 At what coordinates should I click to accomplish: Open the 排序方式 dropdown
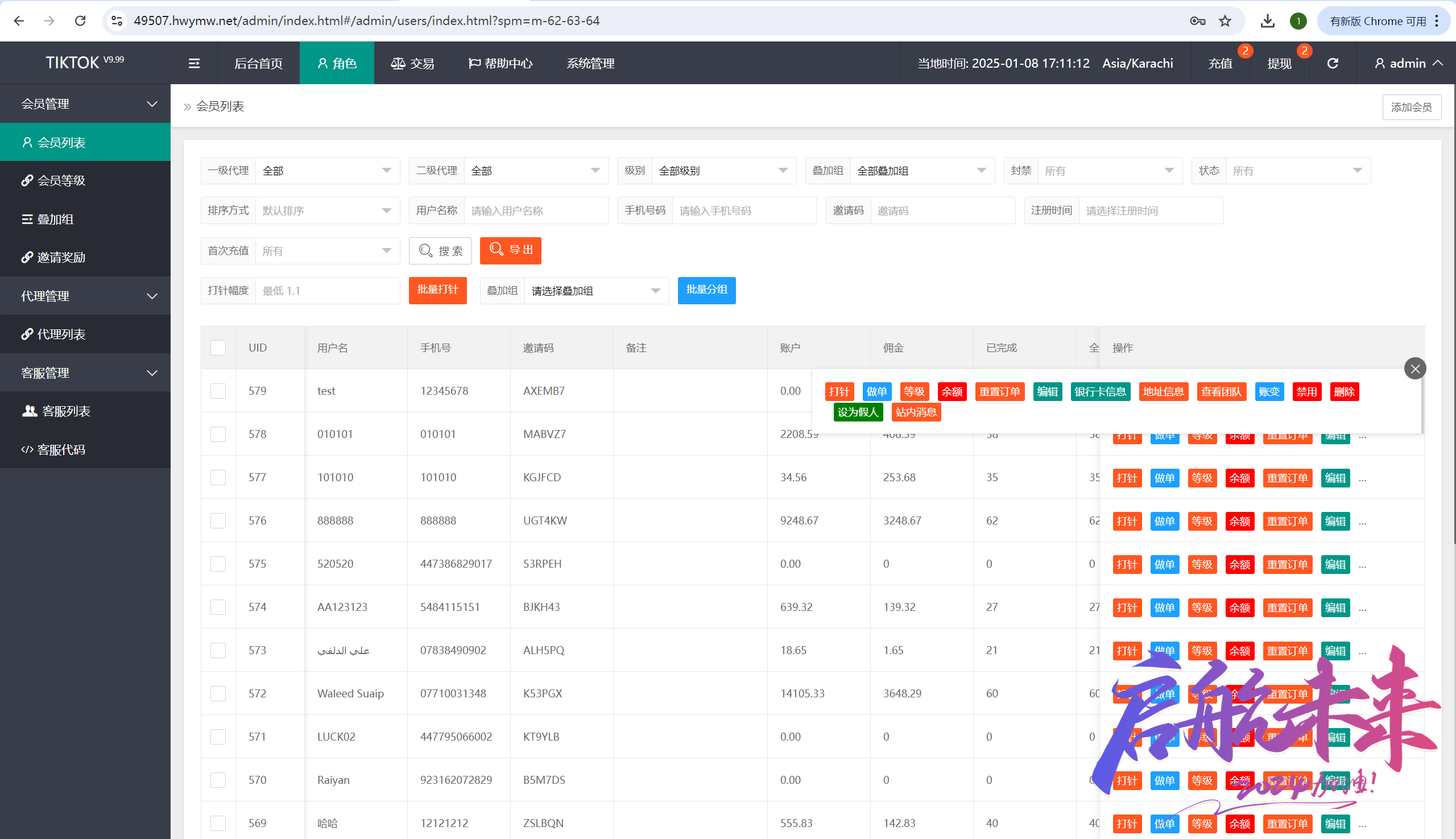(x=327, y=210)
